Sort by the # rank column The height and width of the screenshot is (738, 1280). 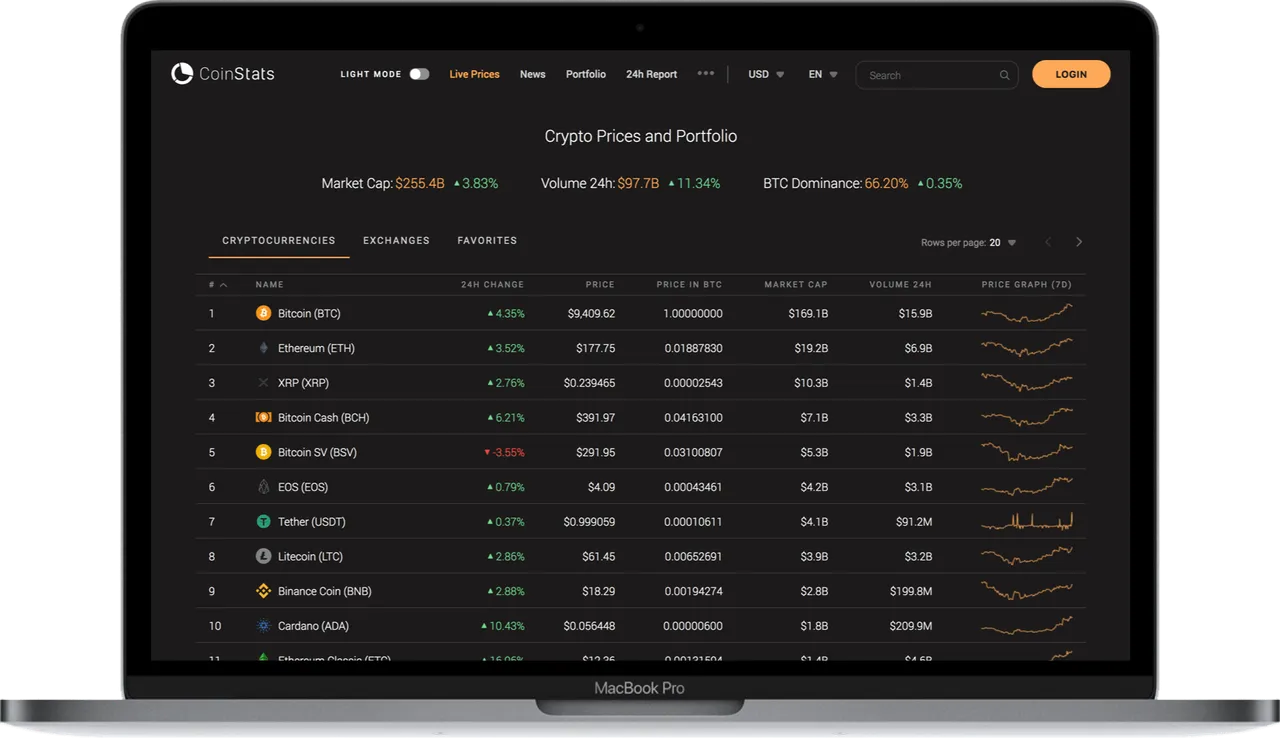coord(218,285)
